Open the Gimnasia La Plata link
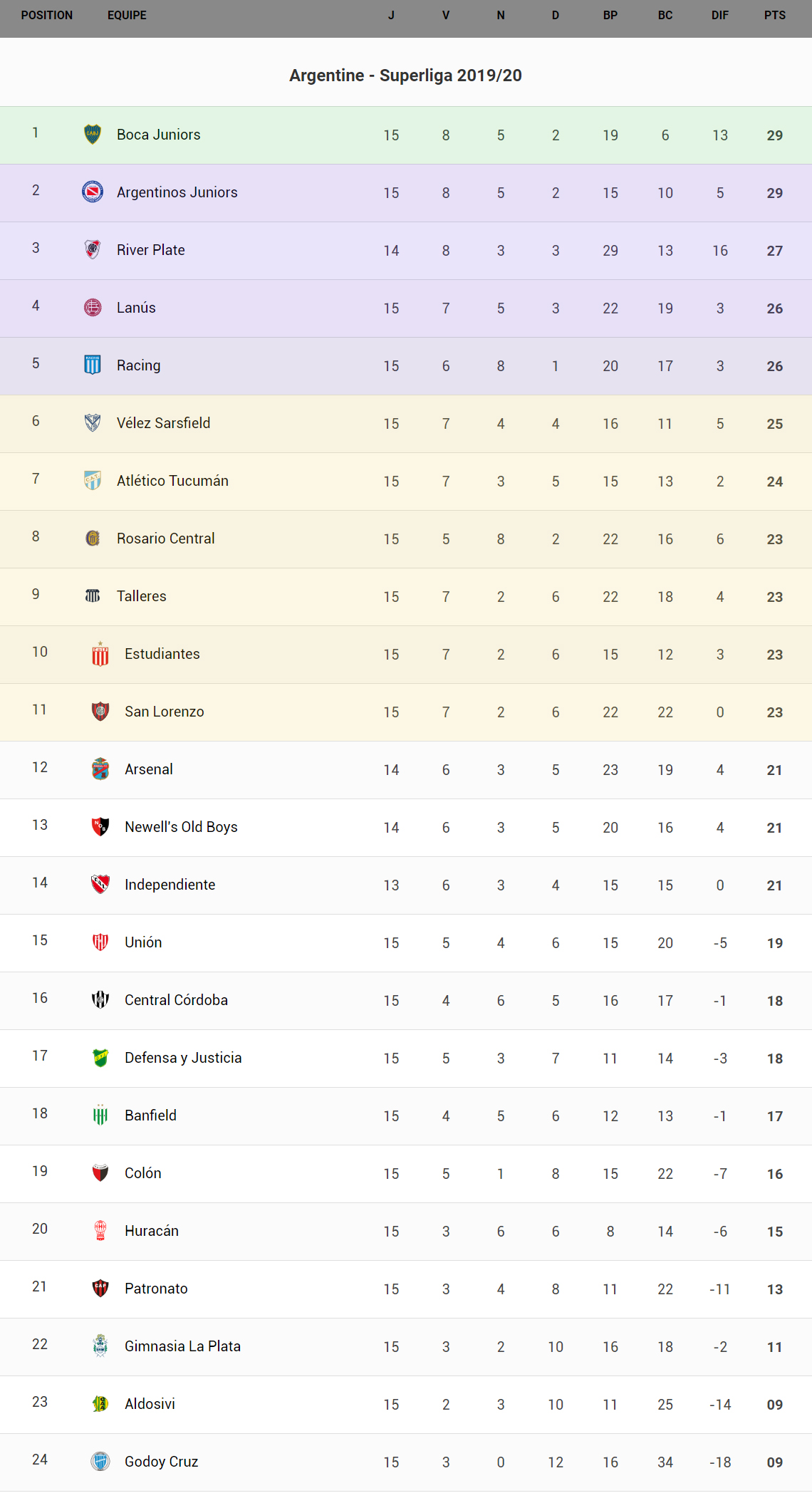 point(182,1346)
